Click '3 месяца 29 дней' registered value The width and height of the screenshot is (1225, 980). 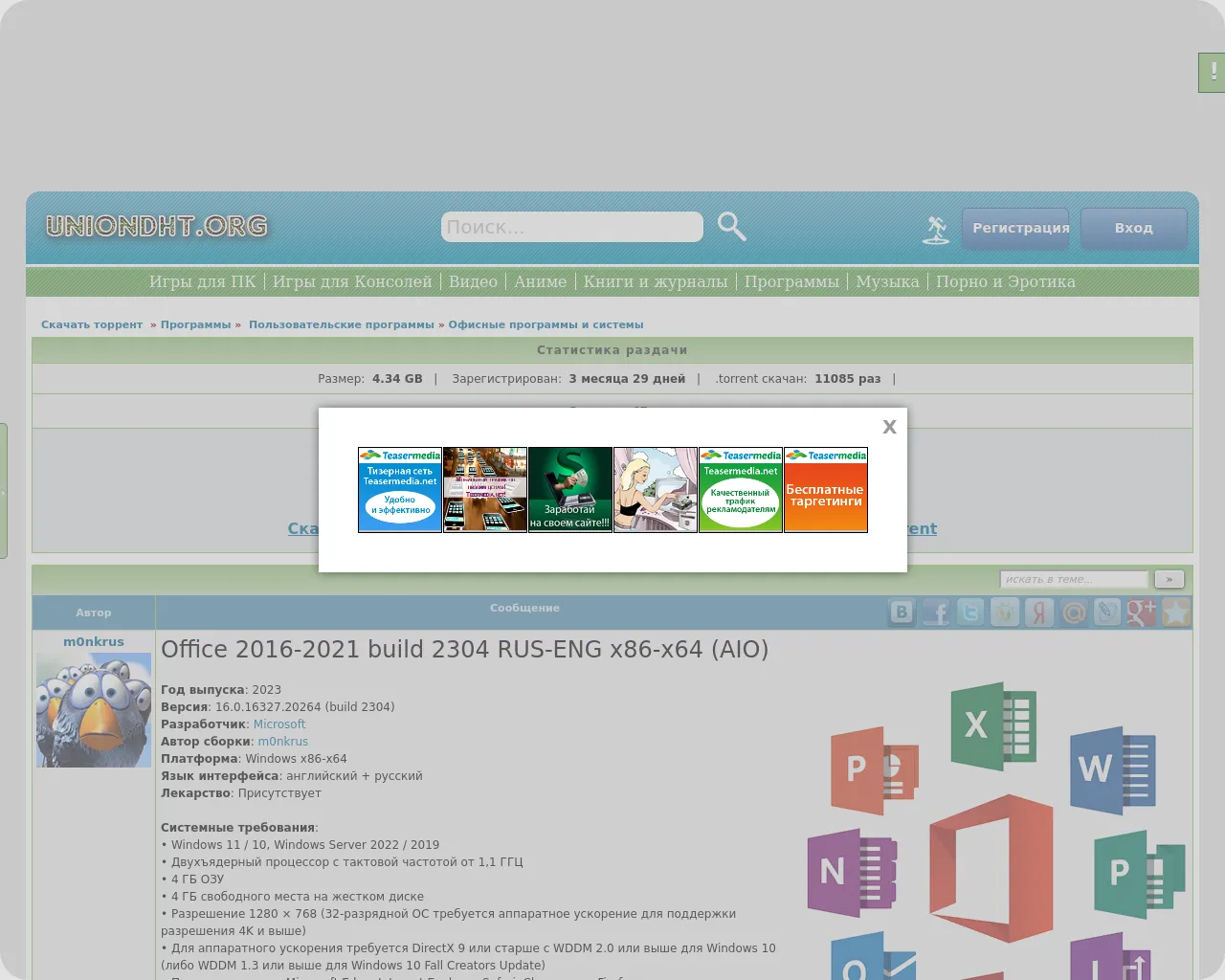627,379
